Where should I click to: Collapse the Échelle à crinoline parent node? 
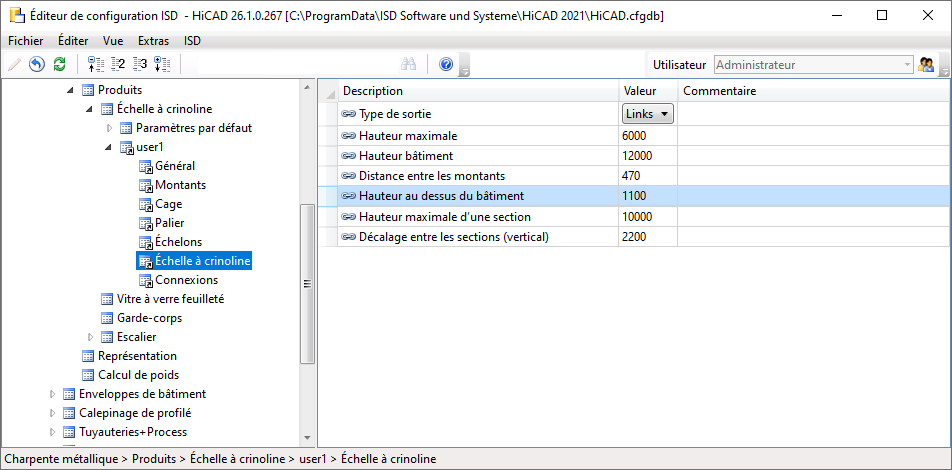90,109
